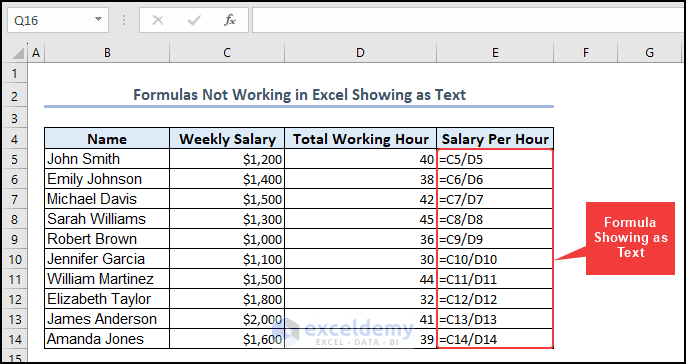The height and width of the screenshot is (364, 686).
Task: Select column D header
Action: pos(360,53)
